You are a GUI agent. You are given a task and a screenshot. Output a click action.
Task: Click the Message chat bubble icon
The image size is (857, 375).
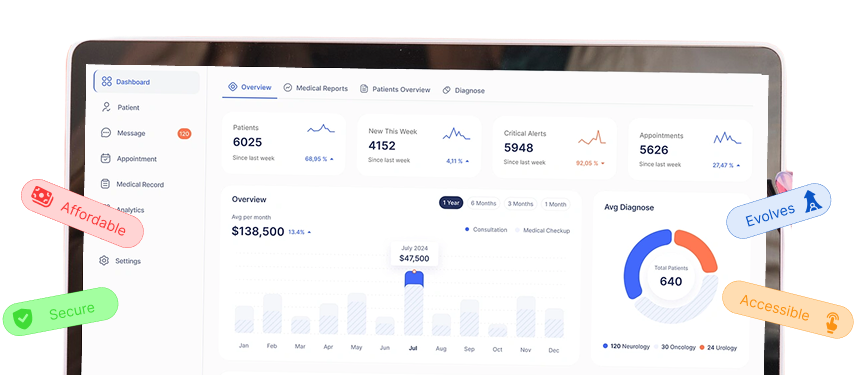tap(106, 133)
